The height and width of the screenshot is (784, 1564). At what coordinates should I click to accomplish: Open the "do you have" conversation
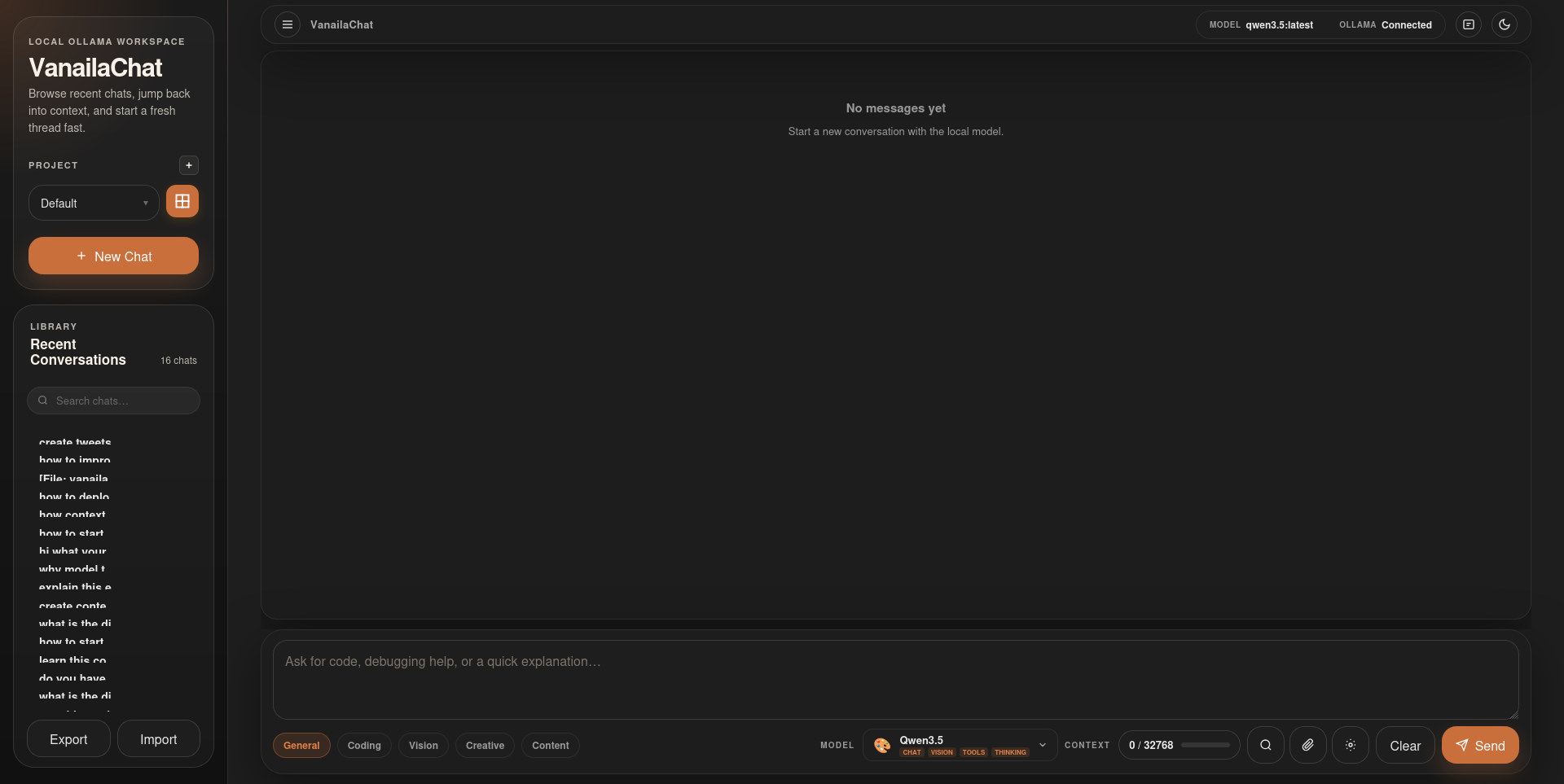pyautogui.click(x=72, y=678)
